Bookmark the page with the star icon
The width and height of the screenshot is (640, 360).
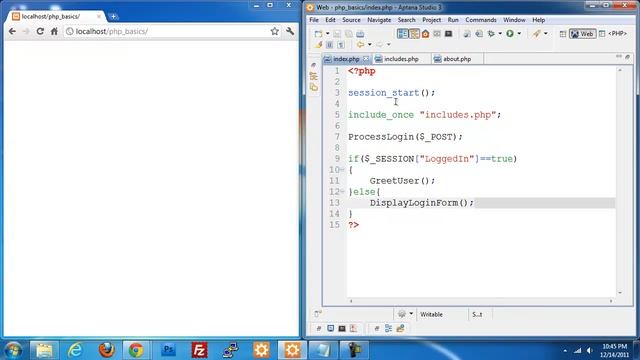(x=275, y=31)
